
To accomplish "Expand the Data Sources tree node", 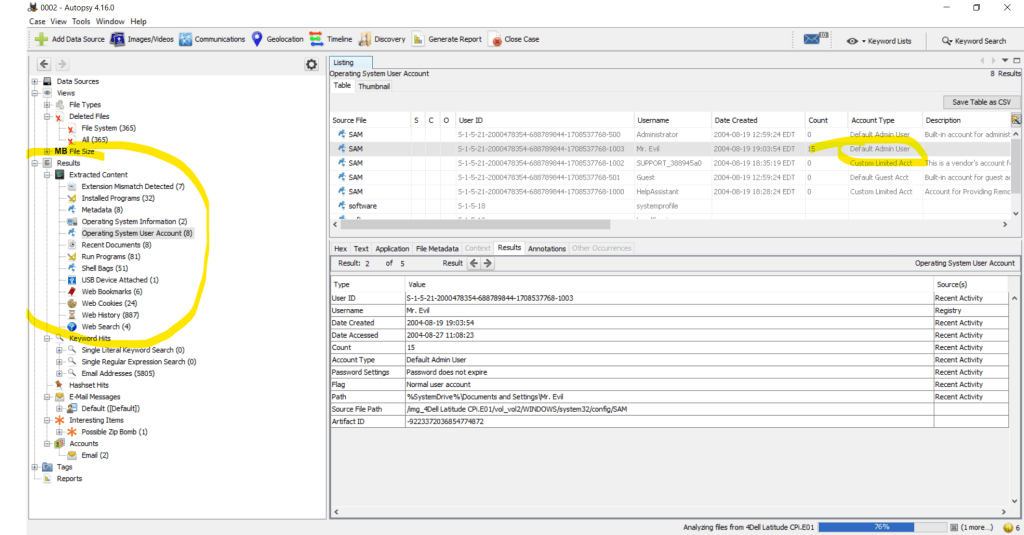I will pyautogui.click(x=35, y=81).
